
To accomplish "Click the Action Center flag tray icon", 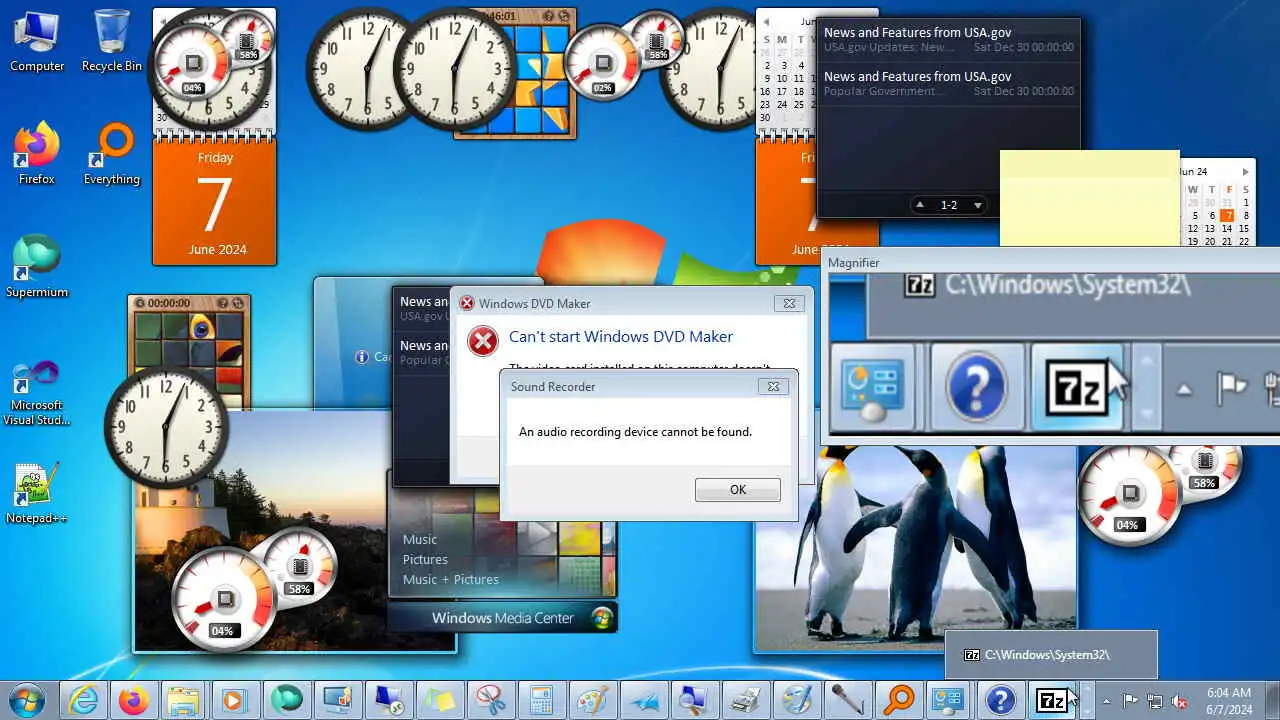I will (x=1130, y=701).
